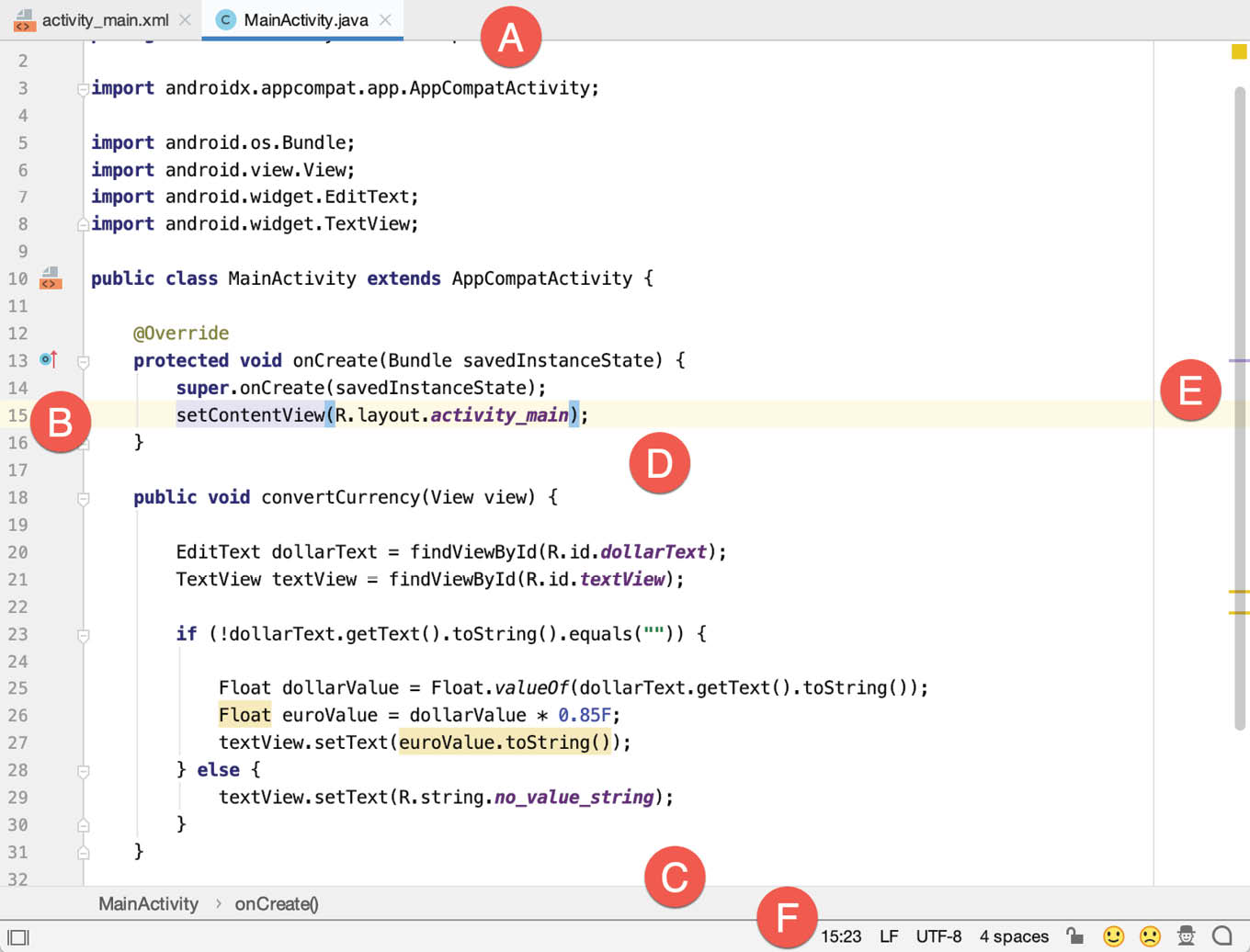Toggle tool window buttons at bottom-left corner
This screenshot has height=952, width=1250.
(x=18, y=937)
